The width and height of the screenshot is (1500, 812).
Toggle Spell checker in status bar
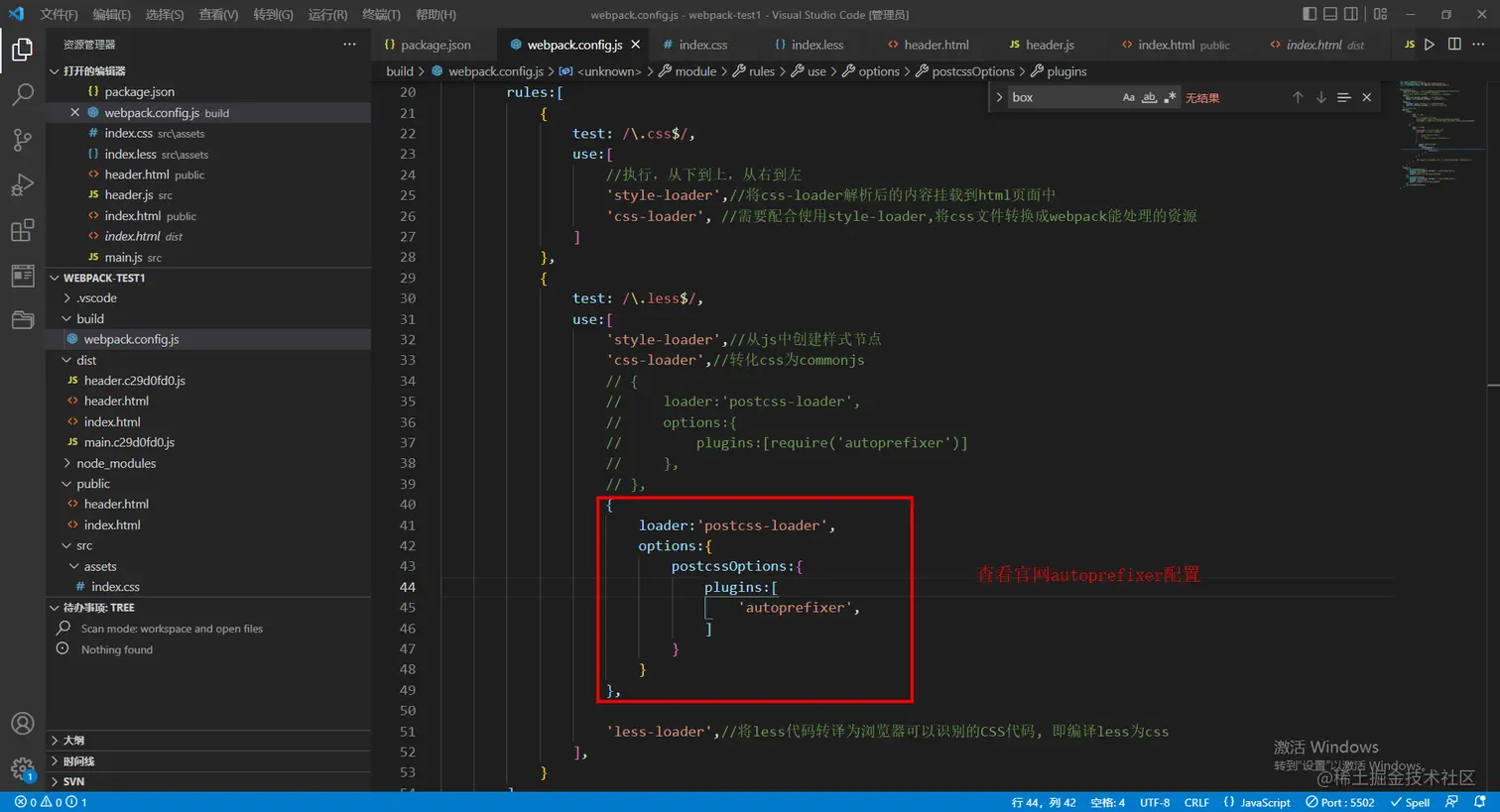(x=1410, y=802)
